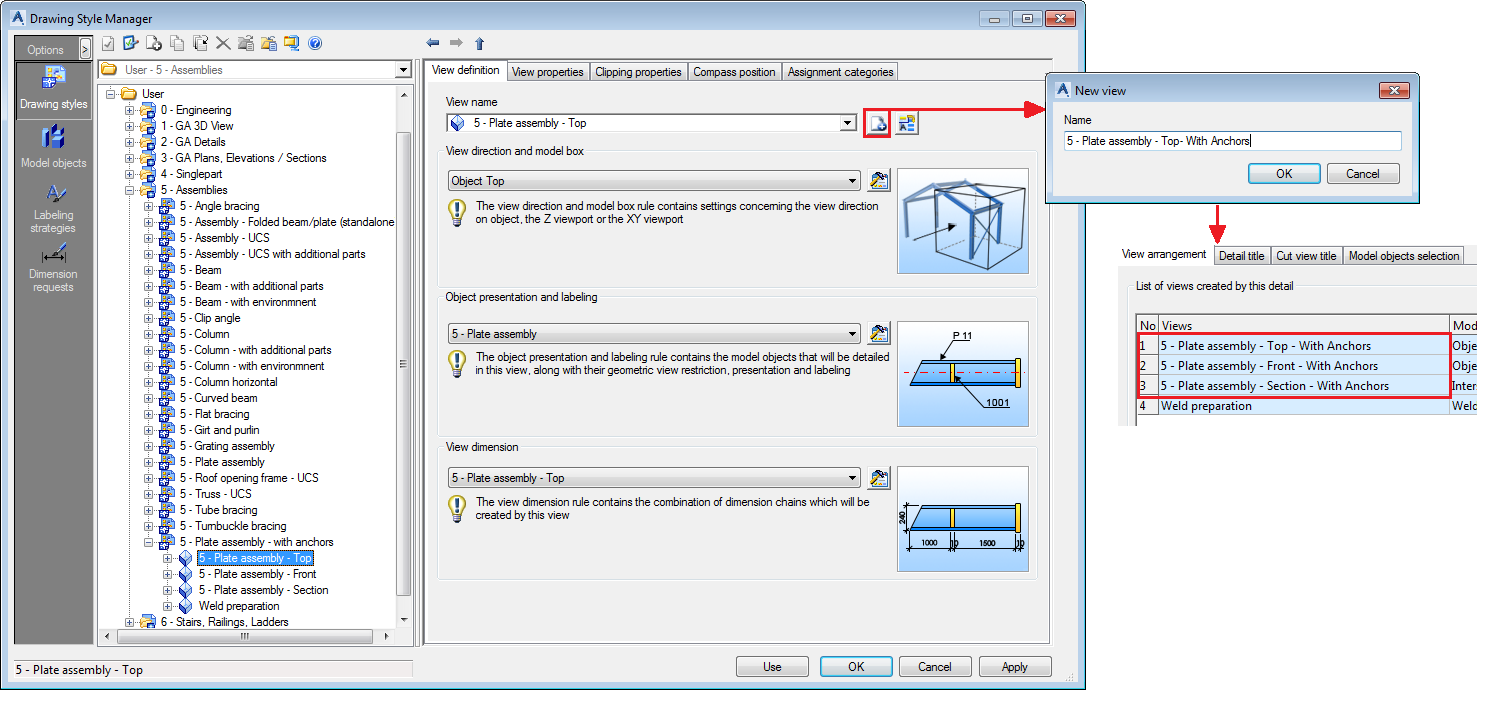Image resolution: width=1488 pixels, height=701 pixels.
Task: Expand the 6 - Stairs, Railings, Ladders node
Action: (x=129, y=622)
